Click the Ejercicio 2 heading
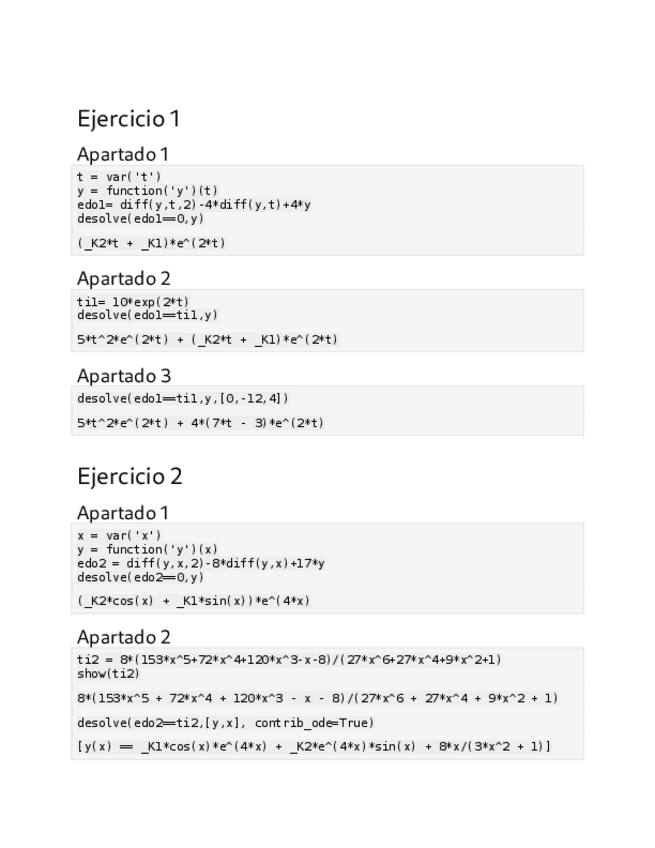655x848 pixels. point(130,476)
